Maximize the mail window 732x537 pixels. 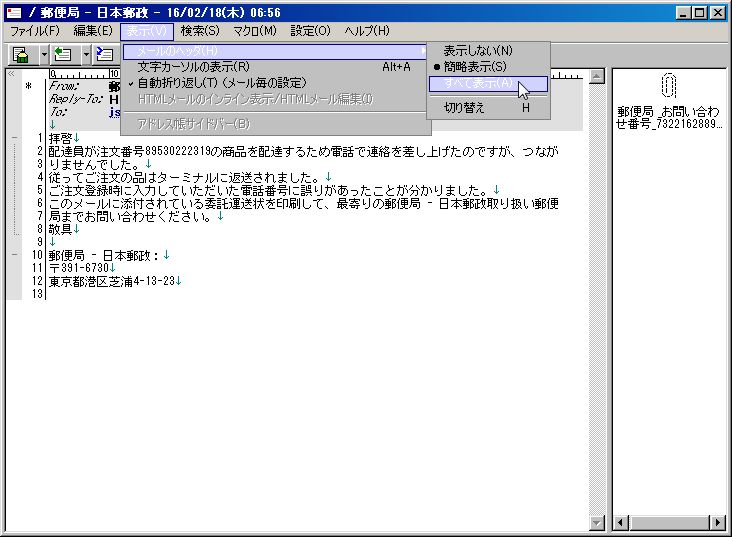pos(700,13)
